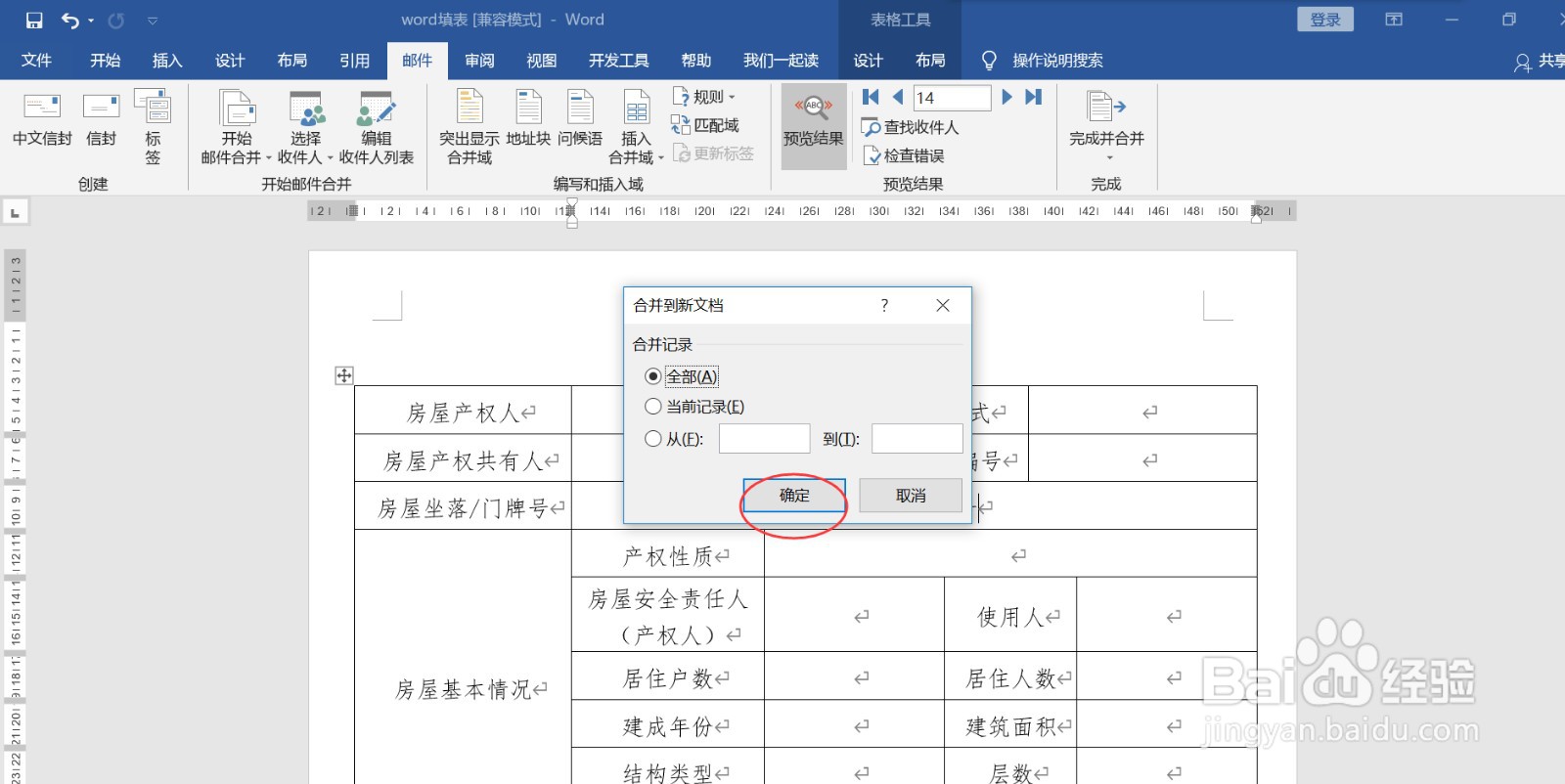Toggle 预览结果 preview button
The image size is (1565, 784).
(813, 125)
